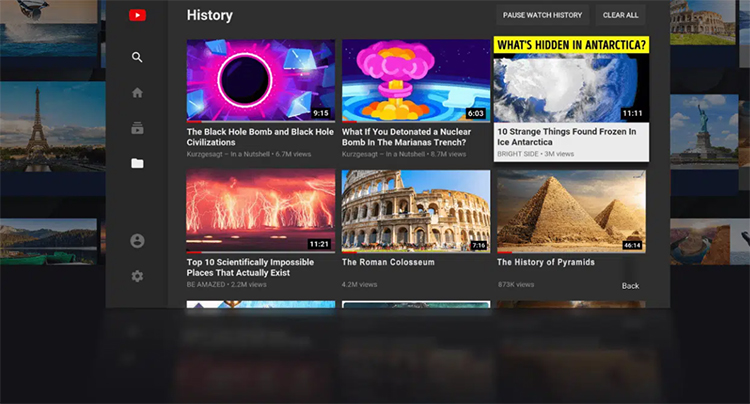The width and height of the screenshot is (750, 404).
Task: Click the Pause Watch History button
Action: (x=542, y=15)
